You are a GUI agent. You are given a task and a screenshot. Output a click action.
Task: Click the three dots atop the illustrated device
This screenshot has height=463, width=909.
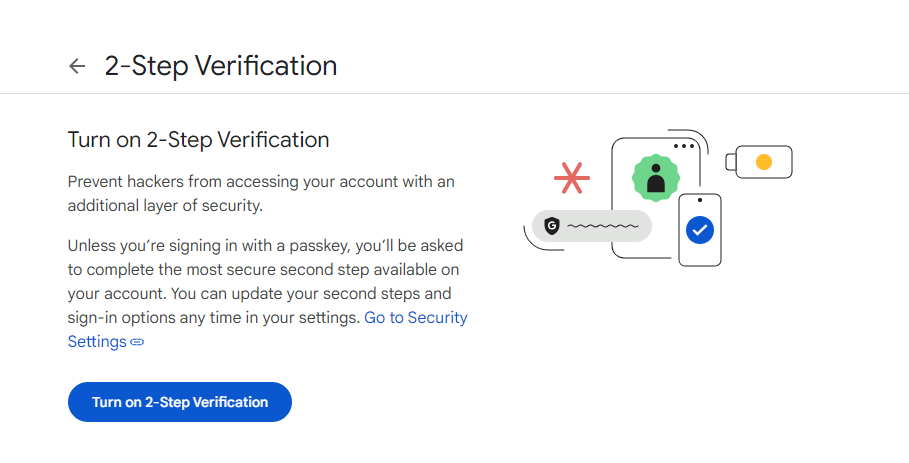684,146
